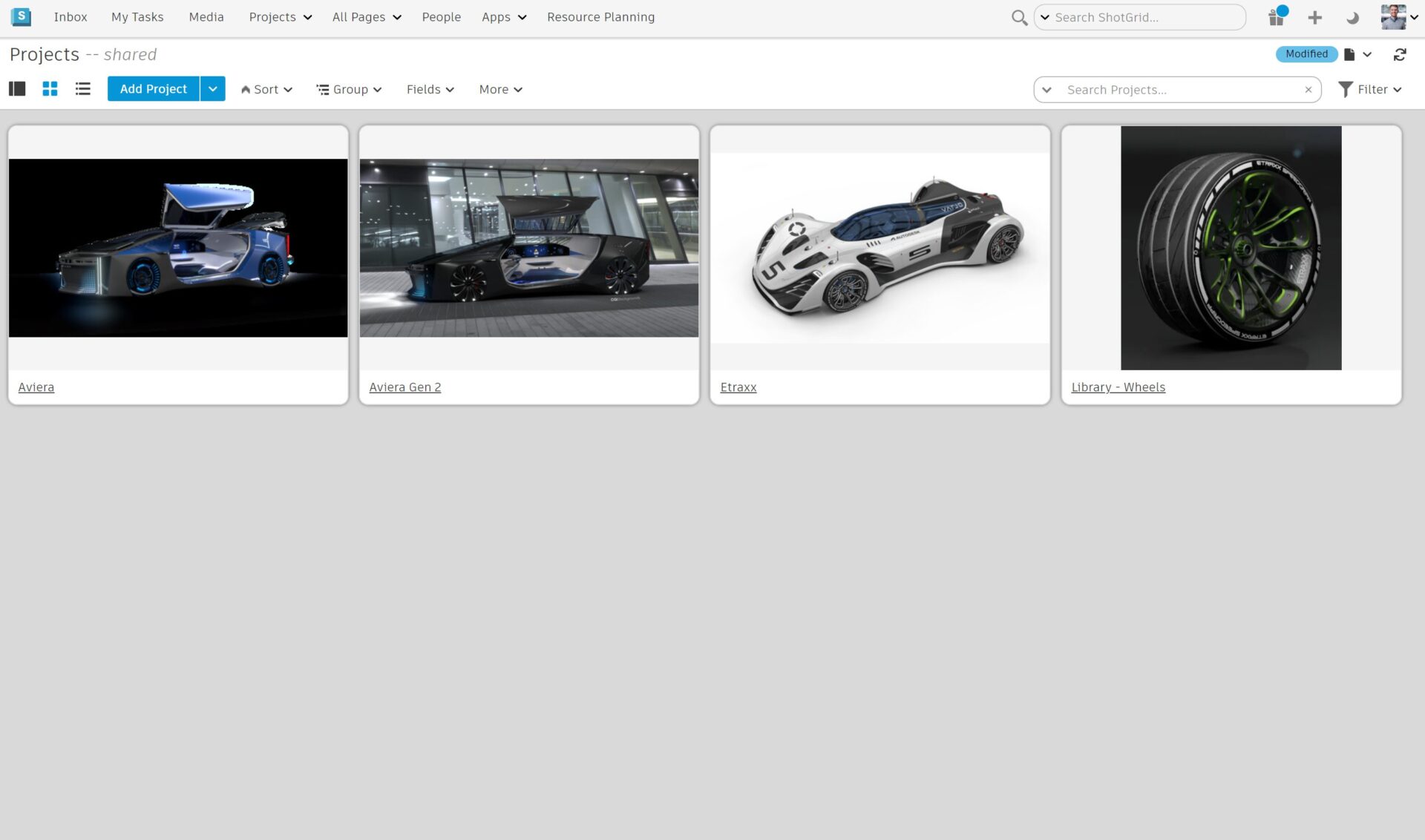
Task: Clear the Search Projects field
Action: [x=1308, y=90]
